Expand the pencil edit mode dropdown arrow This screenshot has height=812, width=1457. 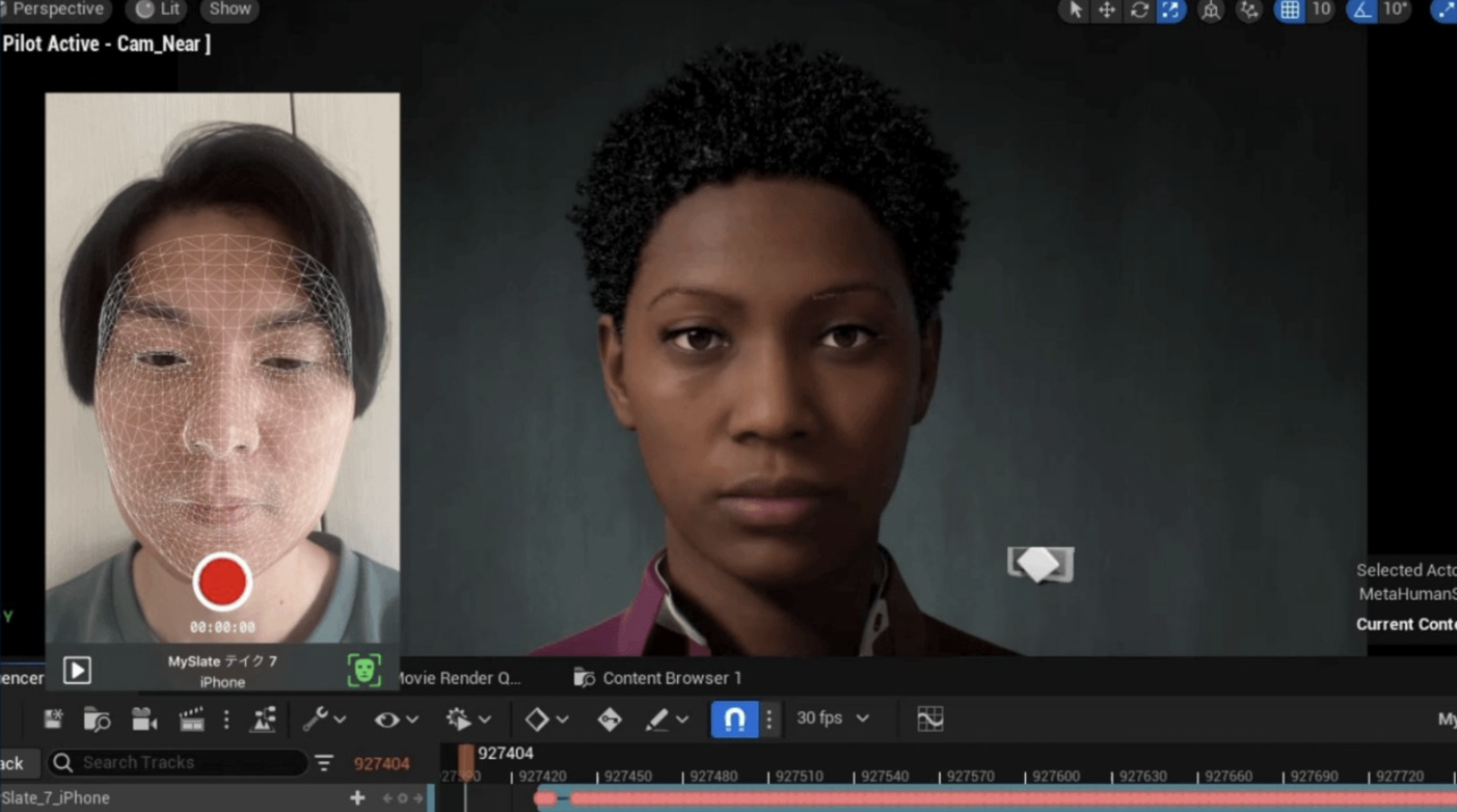click(x=682, y=719)
